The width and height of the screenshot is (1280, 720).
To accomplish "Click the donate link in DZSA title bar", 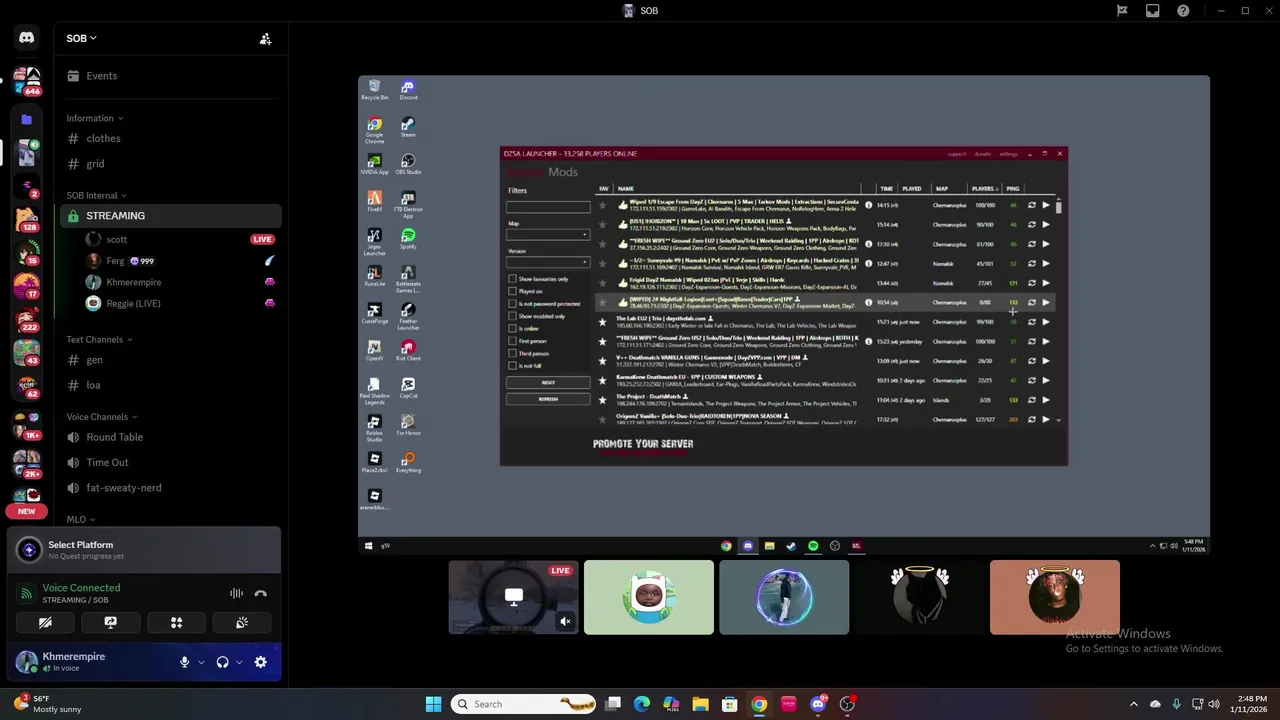I will pos(983,154).
